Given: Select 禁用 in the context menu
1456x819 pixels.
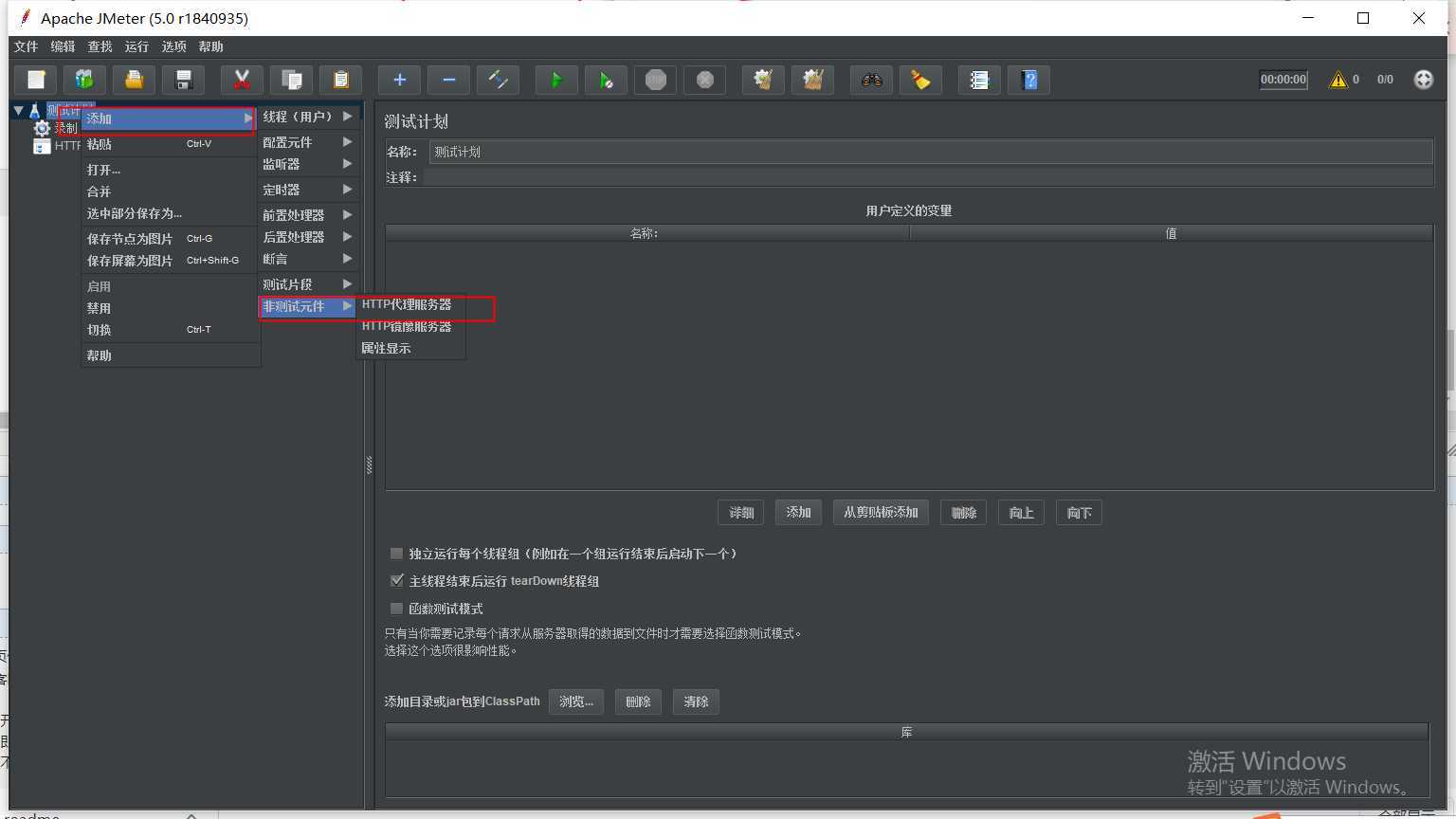Looking at the screenshot, I should tap(170, 308).
